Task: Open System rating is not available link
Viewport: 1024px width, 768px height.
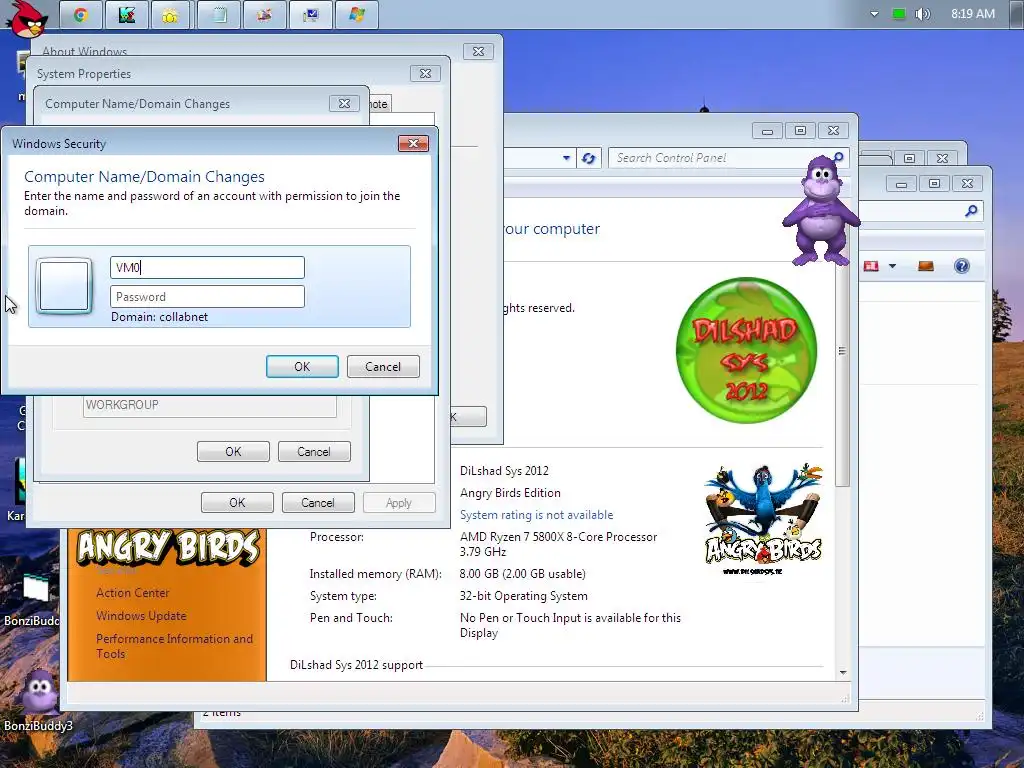Action: point(536,515)
